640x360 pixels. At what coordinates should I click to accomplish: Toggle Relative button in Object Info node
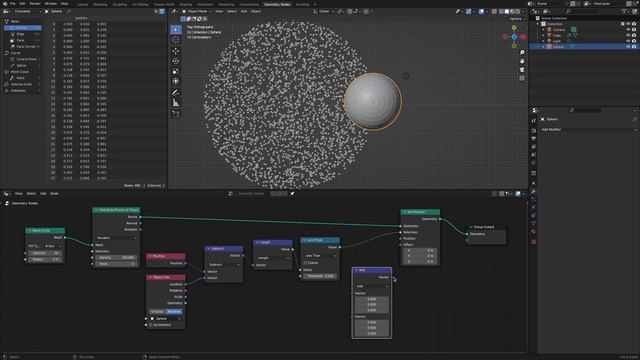click(174, 311)
